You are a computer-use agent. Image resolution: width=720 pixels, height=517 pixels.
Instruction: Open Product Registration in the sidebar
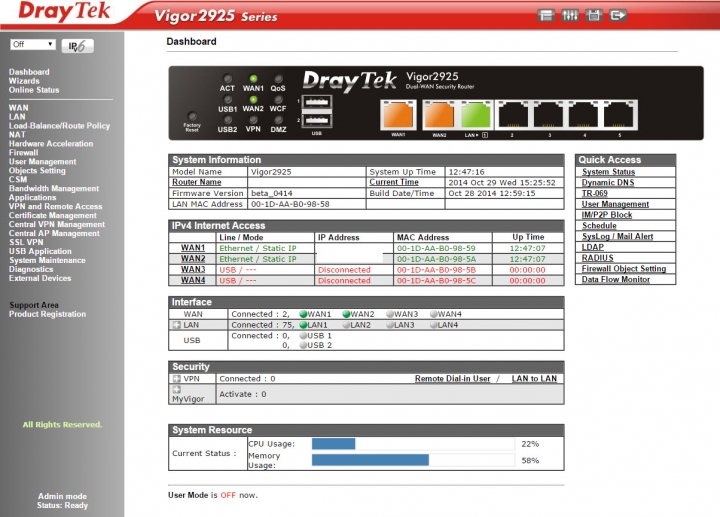pos(47,314)
